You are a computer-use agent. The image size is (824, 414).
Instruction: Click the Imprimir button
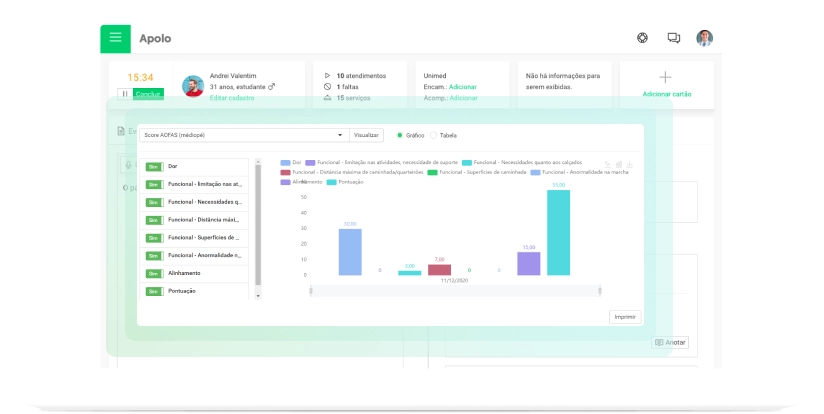pyautogui.click(x=625, y=317)
